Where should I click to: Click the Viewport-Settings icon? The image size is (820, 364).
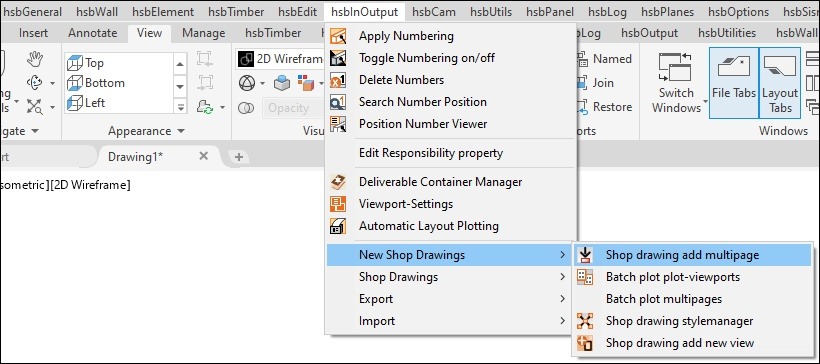(x=338, y=204)
